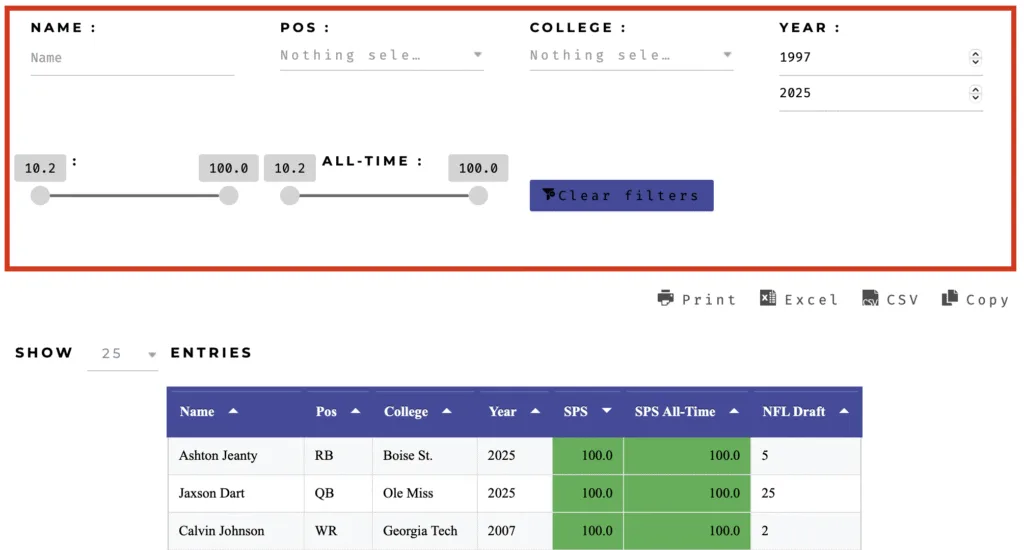Expand the Show entries count dropdown
Image resolution: width=1024 pixels, height=550 pixels.
[123, 353]
